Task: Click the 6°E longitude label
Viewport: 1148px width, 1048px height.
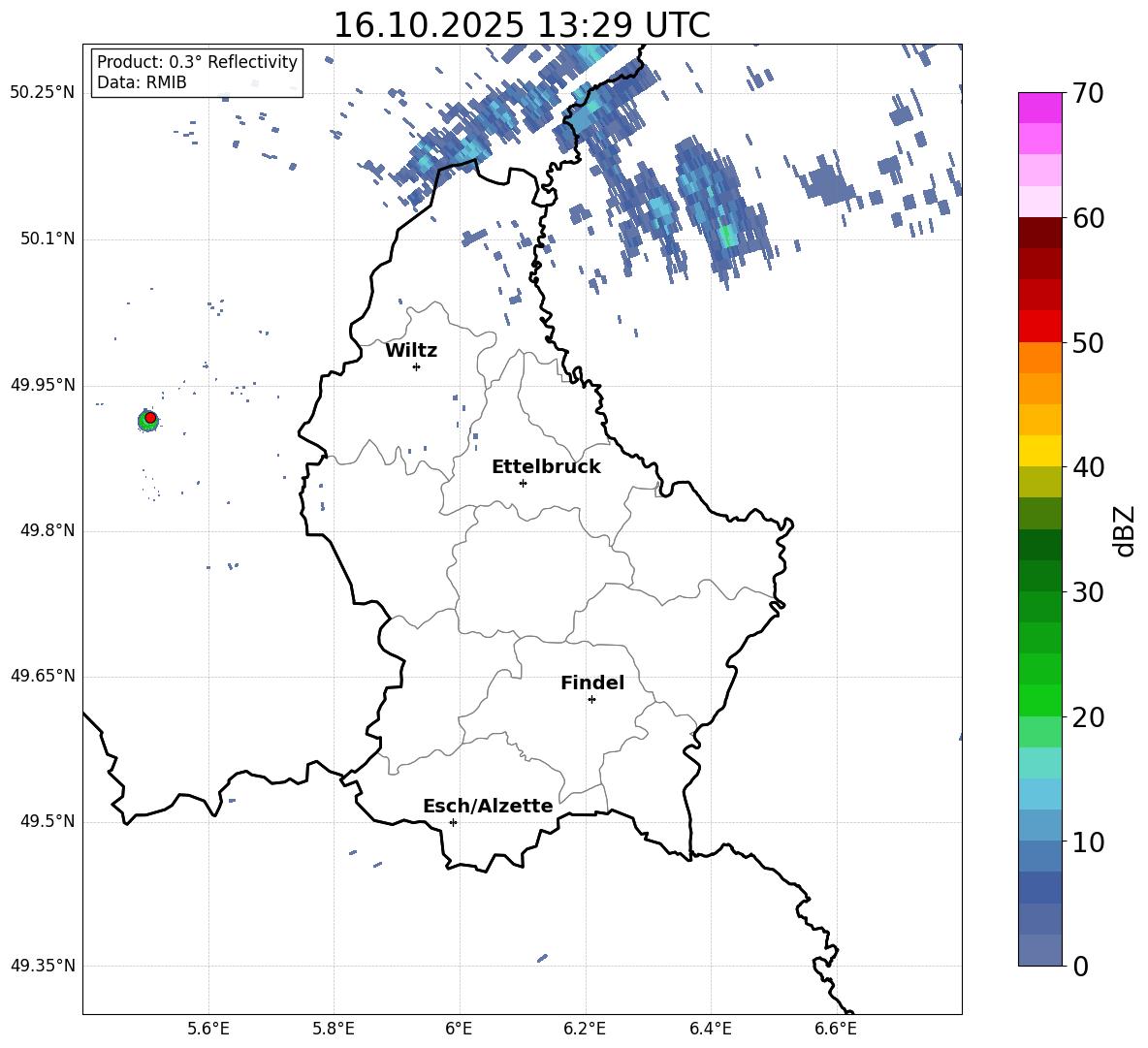Action: click(x=459, y=1029)
